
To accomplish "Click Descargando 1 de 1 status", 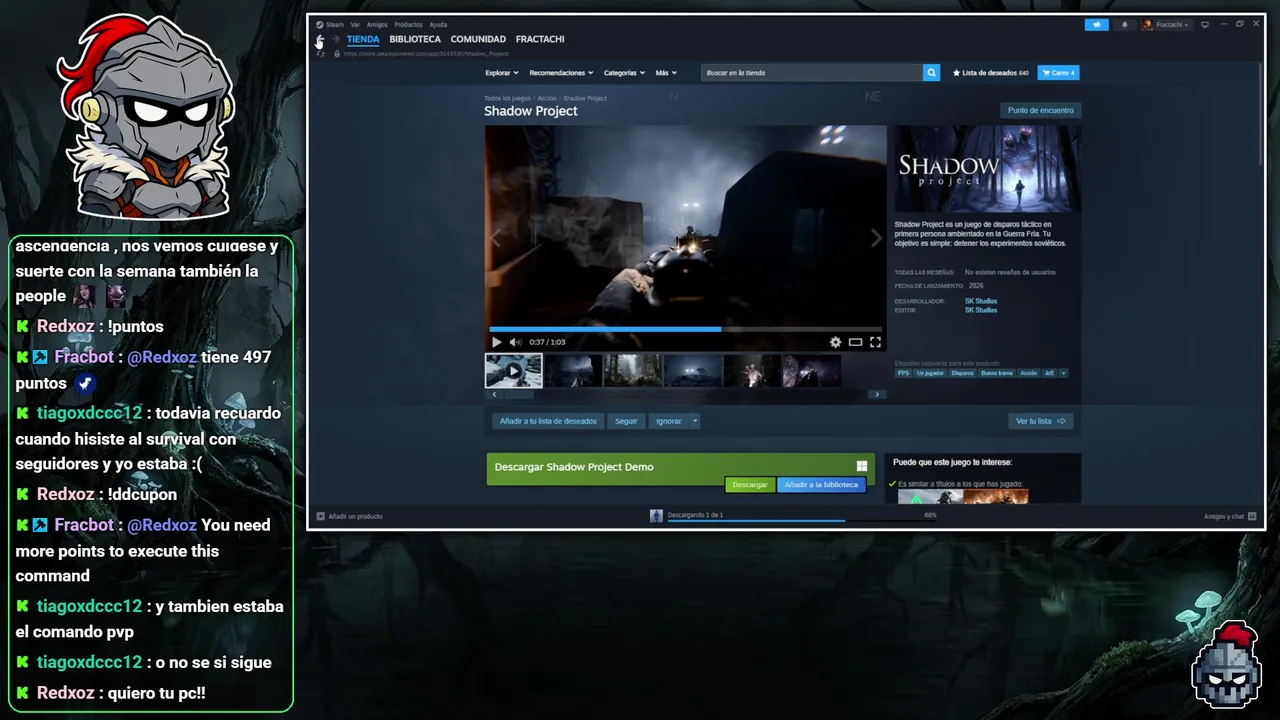I will [x=695, y=515].
